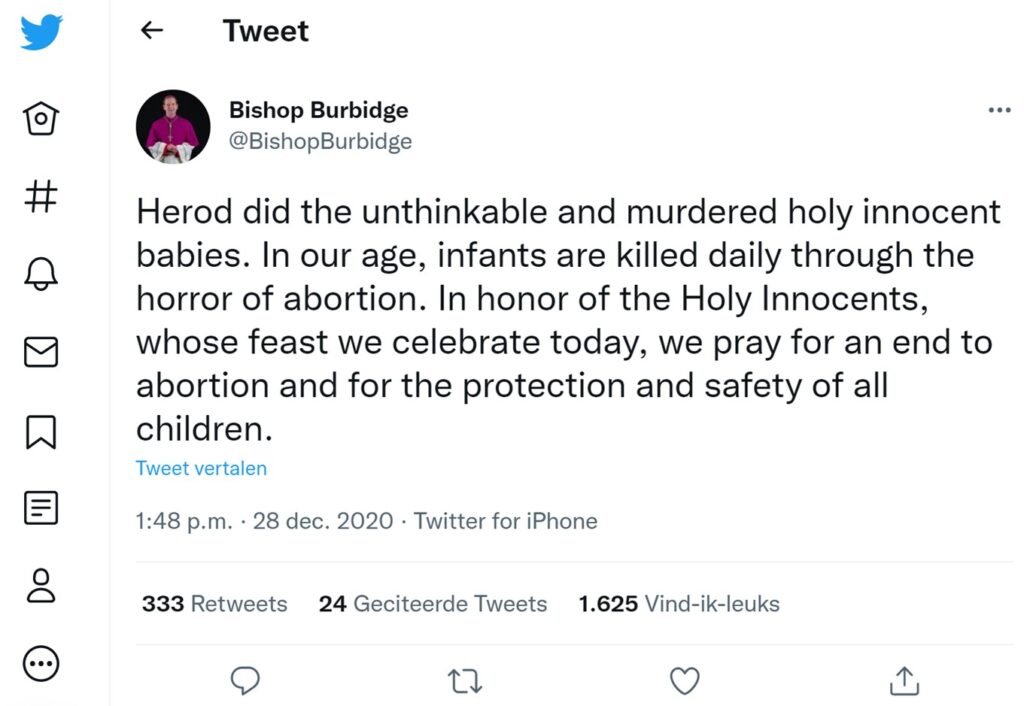The height and width of the screenshot is (706, 1024).
Task: Click the @BishopBurbidge handle
Action: (x=320, y=142)
